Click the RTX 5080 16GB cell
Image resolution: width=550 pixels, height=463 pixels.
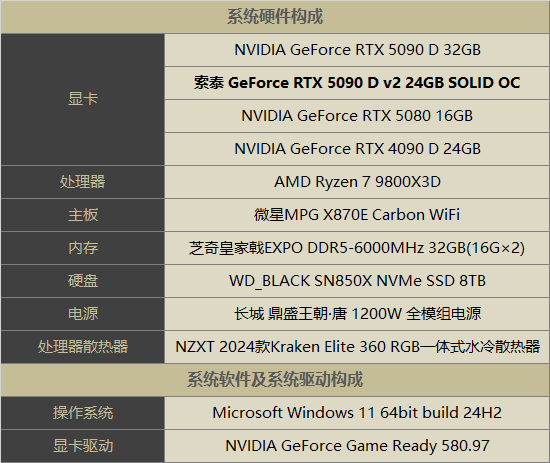357,116
